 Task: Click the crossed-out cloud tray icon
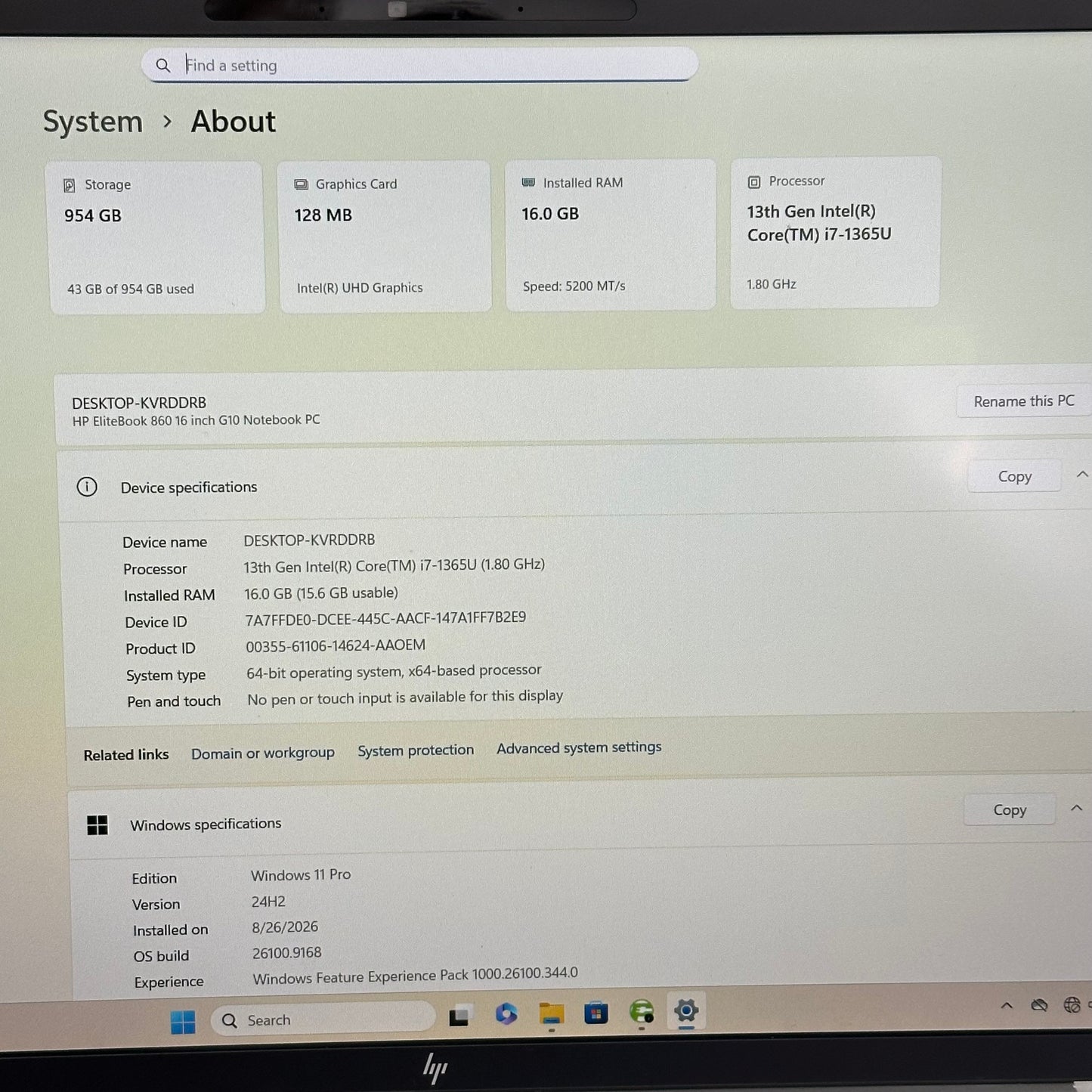tap(1040, 1005)
